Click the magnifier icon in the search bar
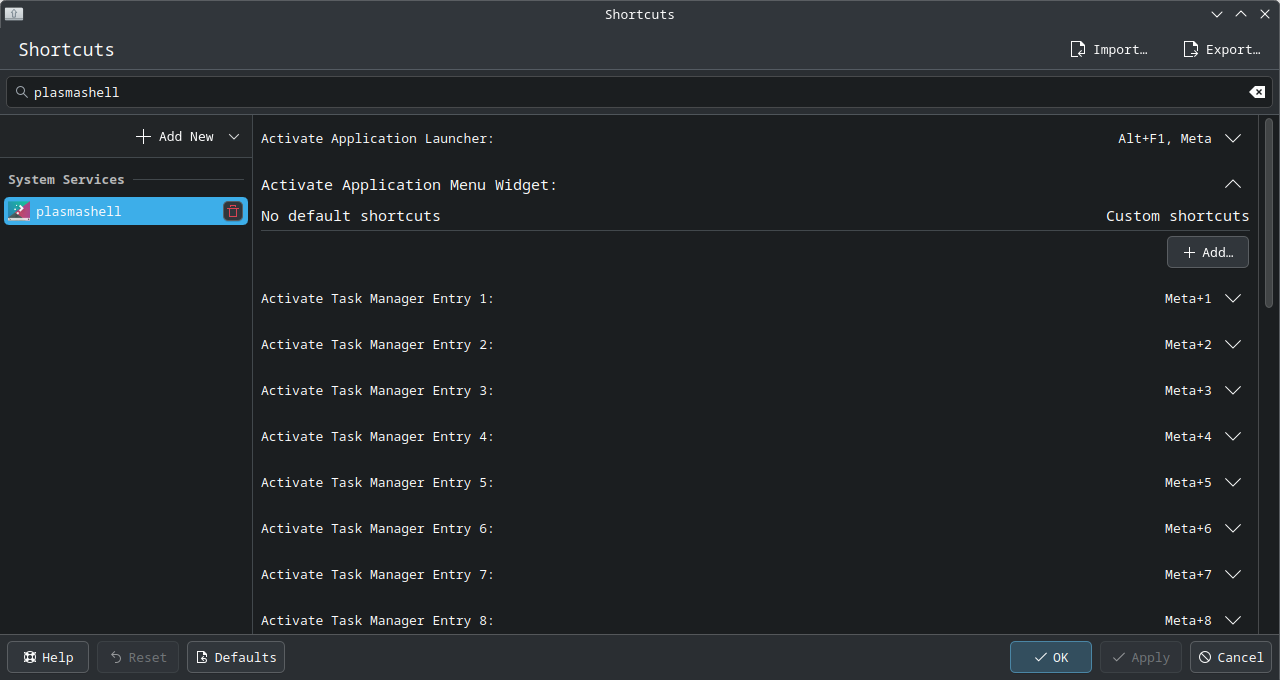1280x680 pixels. coord(22,92)
